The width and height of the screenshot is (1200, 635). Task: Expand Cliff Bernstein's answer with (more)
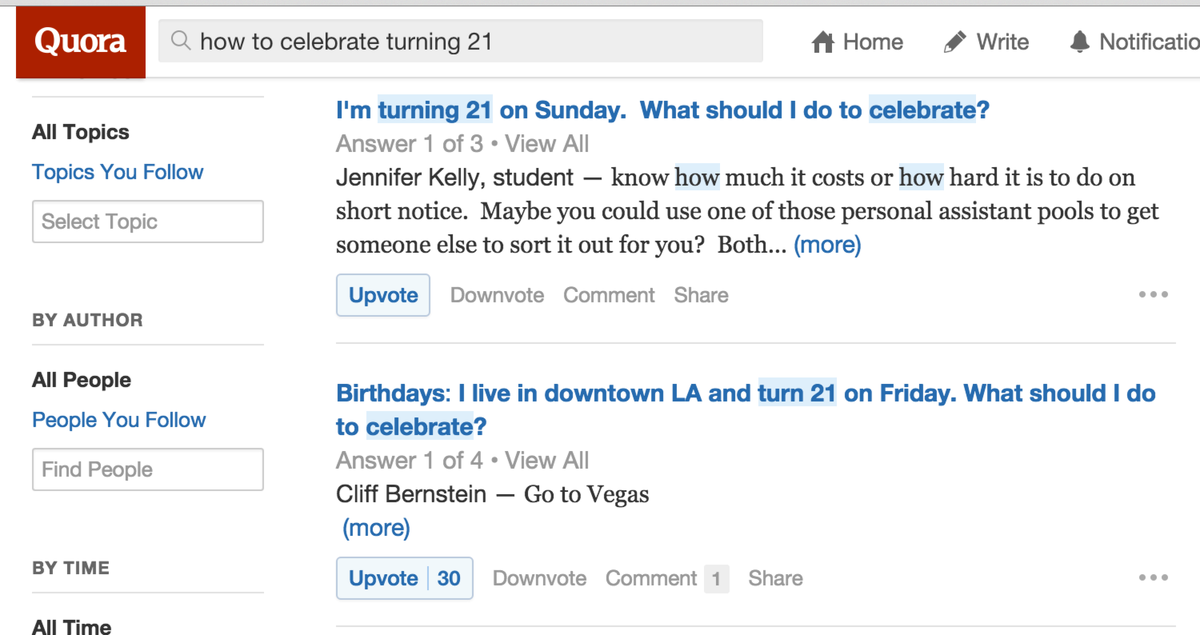376,528
